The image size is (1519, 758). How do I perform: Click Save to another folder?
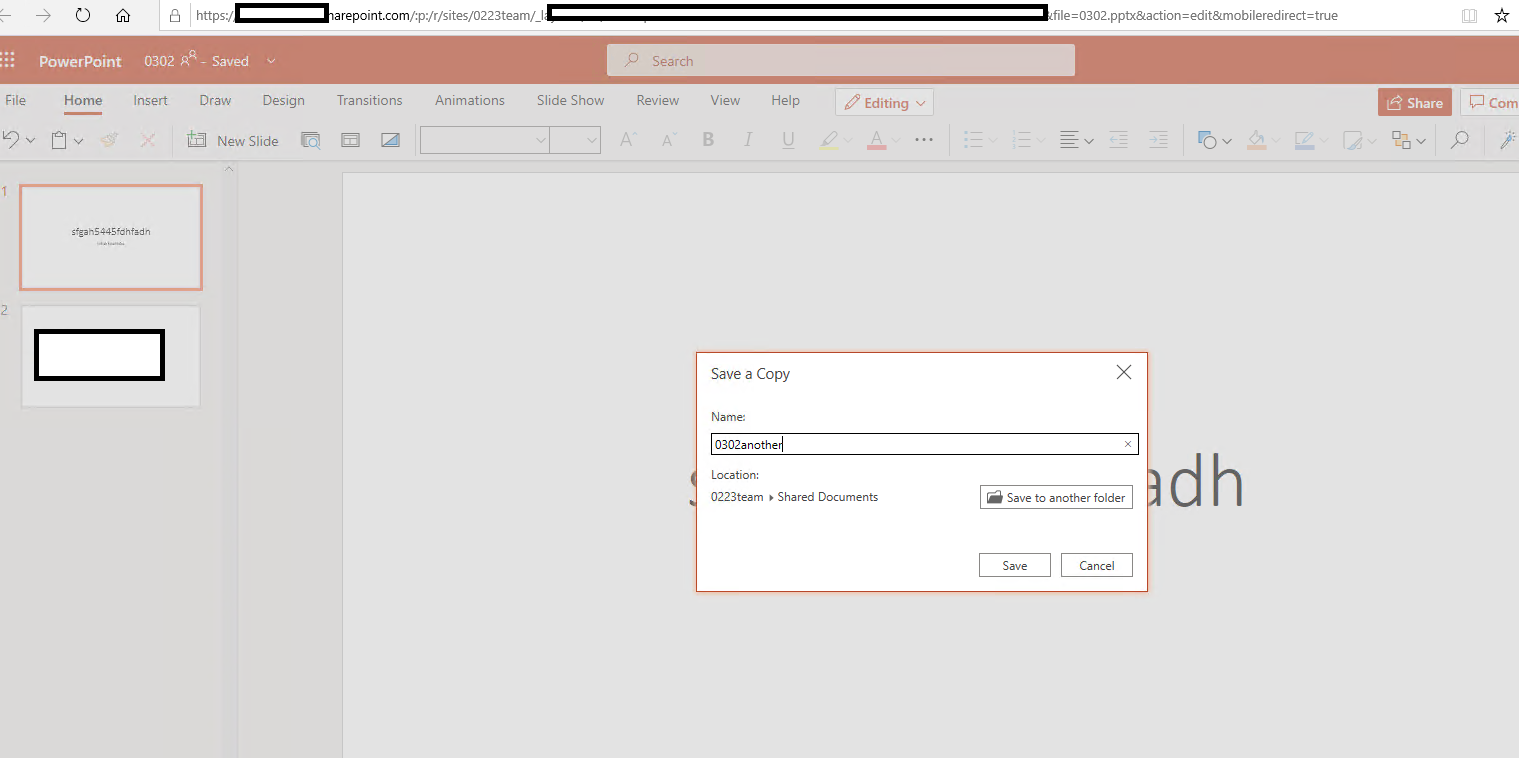tap(1055, 497)
